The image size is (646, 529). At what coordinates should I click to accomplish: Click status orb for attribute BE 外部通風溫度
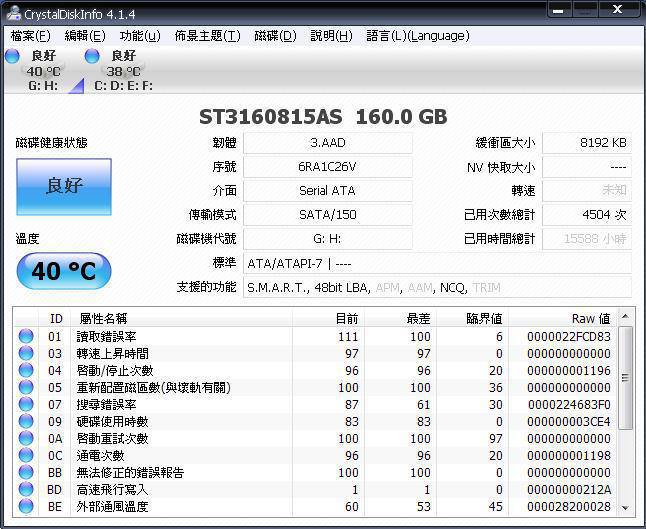coord(26,506)
